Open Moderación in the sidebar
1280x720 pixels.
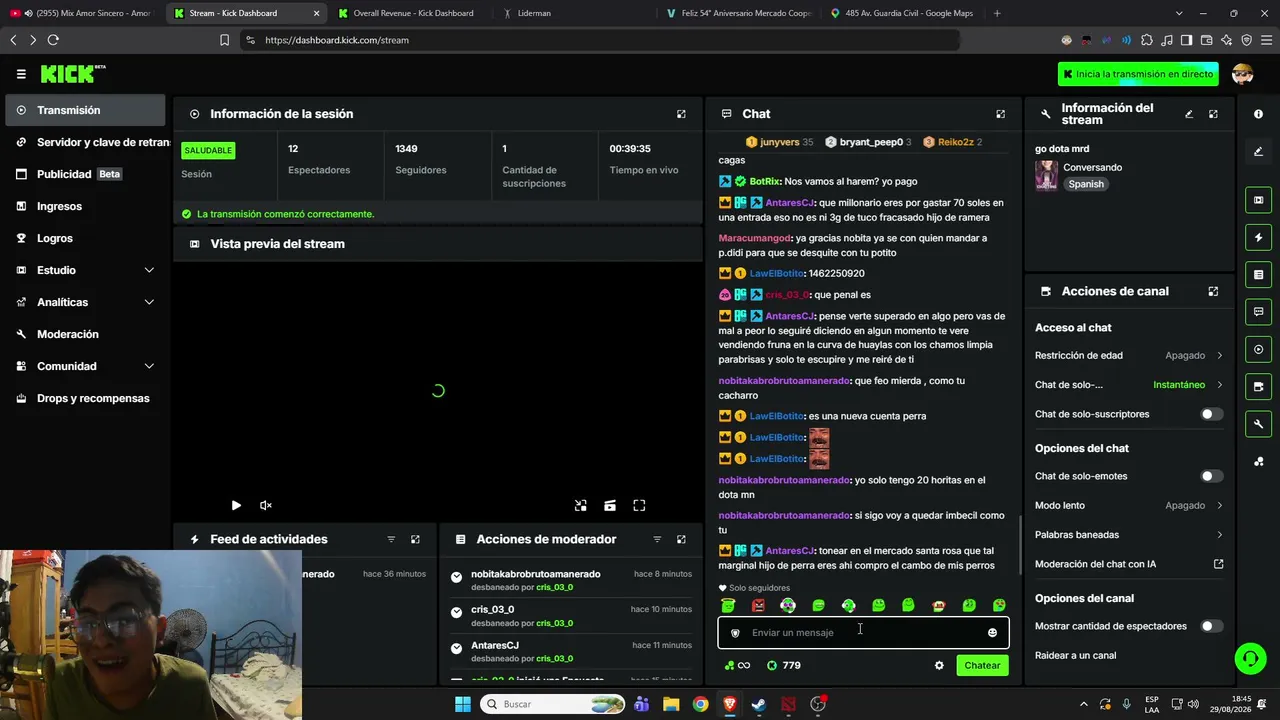pos(85,334)
